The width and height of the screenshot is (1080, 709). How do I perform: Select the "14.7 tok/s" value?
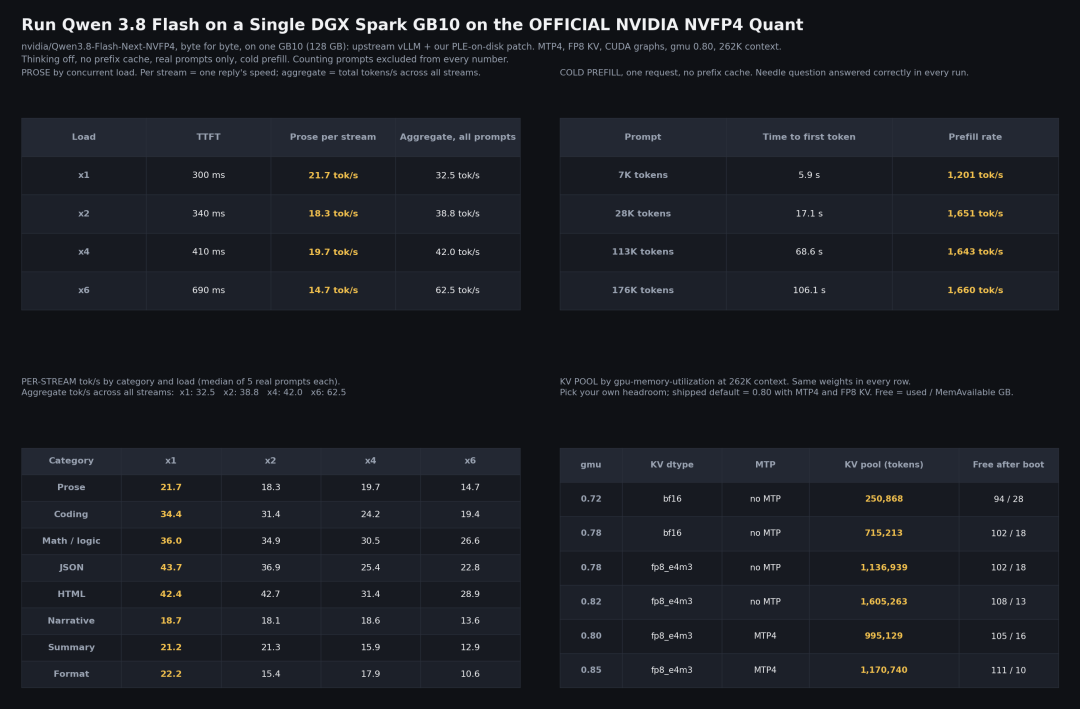pos(333,290)
